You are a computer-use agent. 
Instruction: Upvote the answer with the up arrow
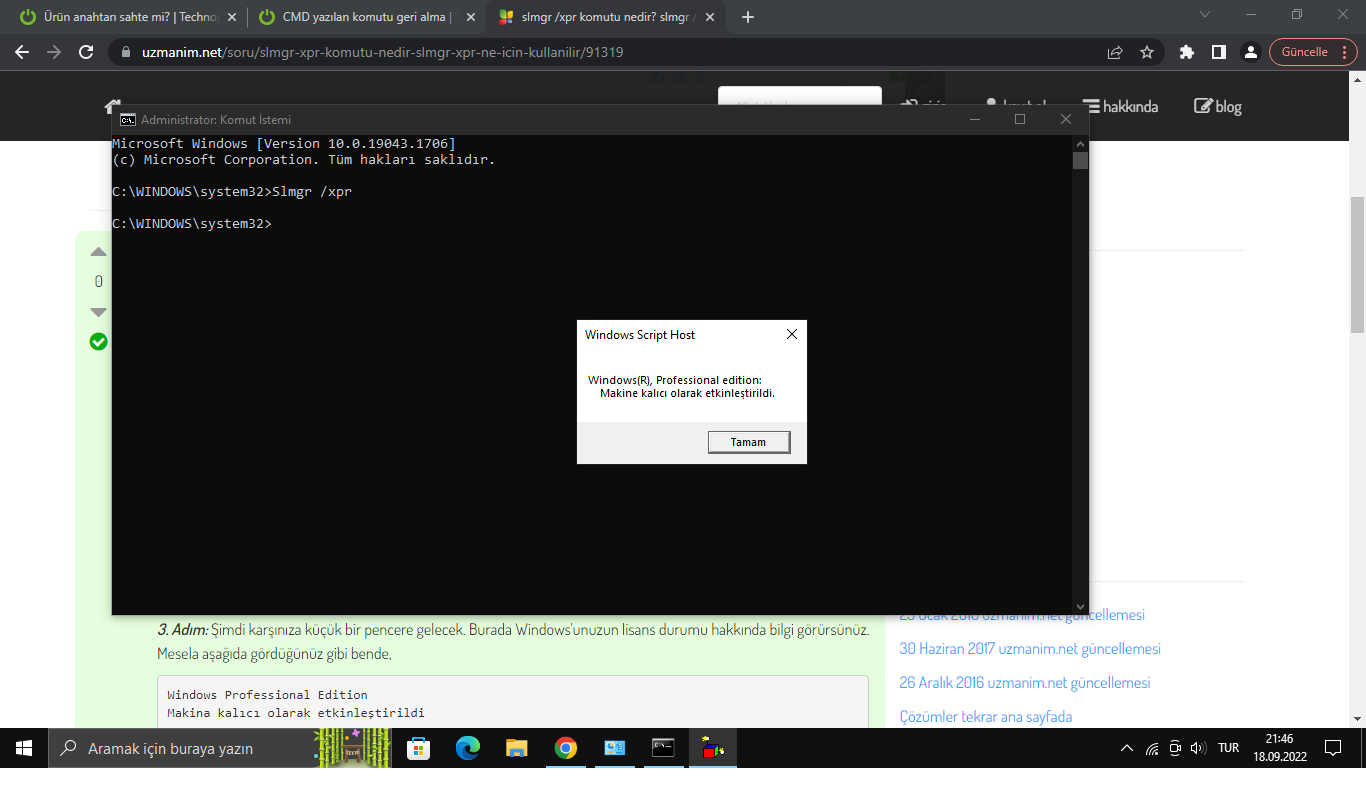click(x=98, y=252)
